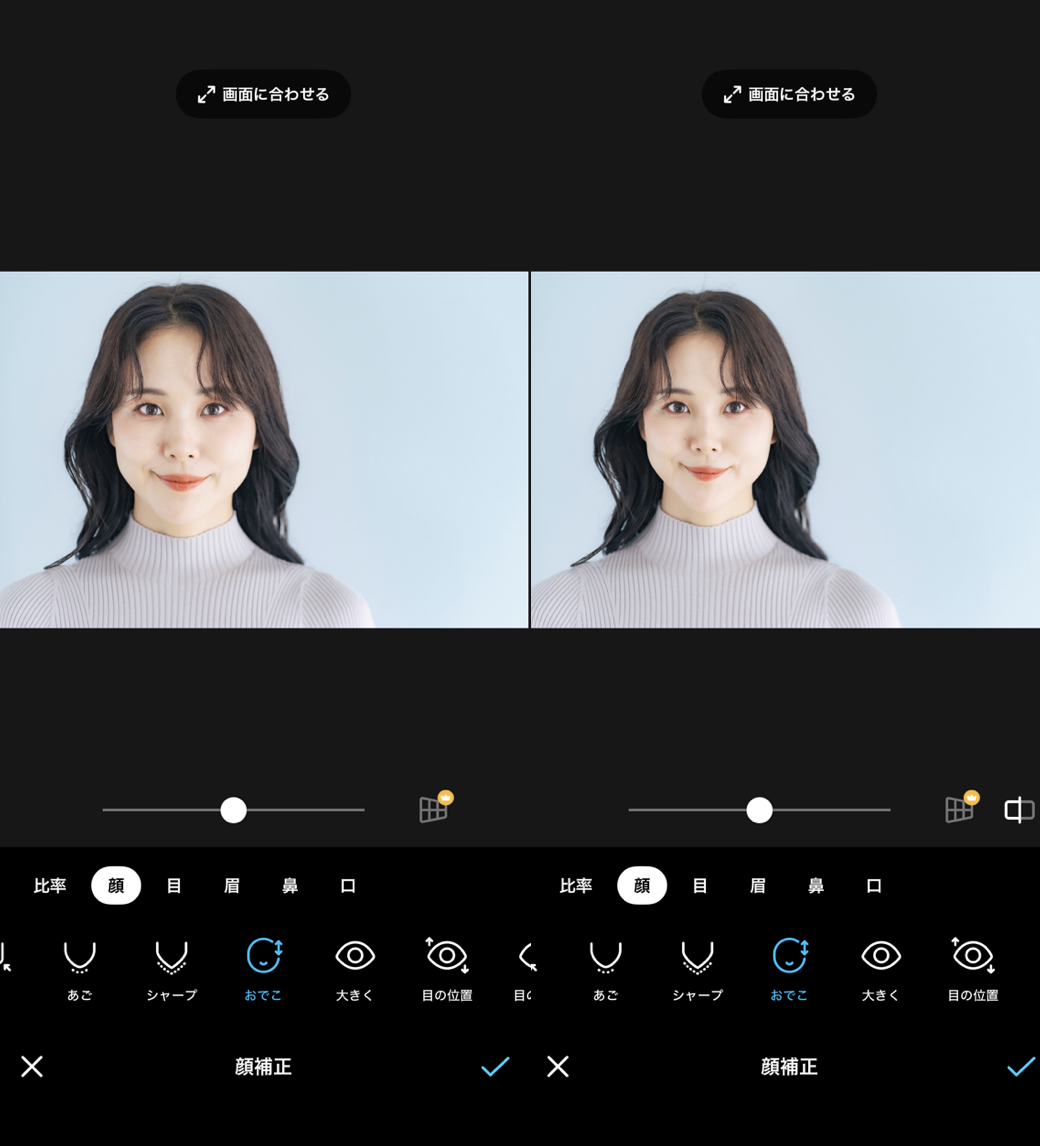1040x1146 pixels.
Task: Select the 顔 tab in right panel
Action: tap(642, 886)
